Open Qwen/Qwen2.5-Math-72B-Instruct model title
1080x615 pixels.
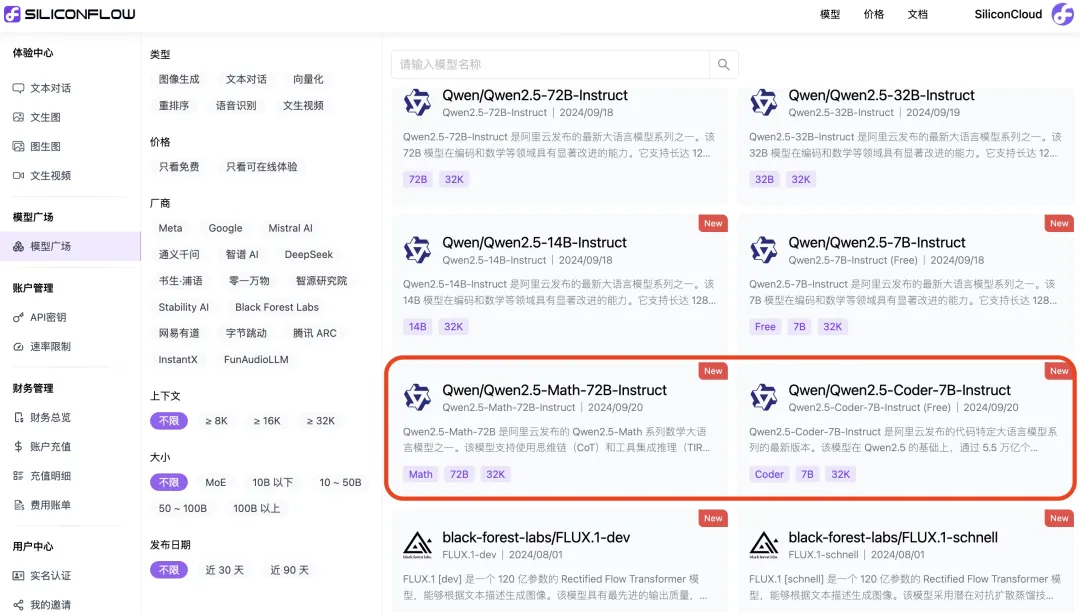tap(554, 390)
